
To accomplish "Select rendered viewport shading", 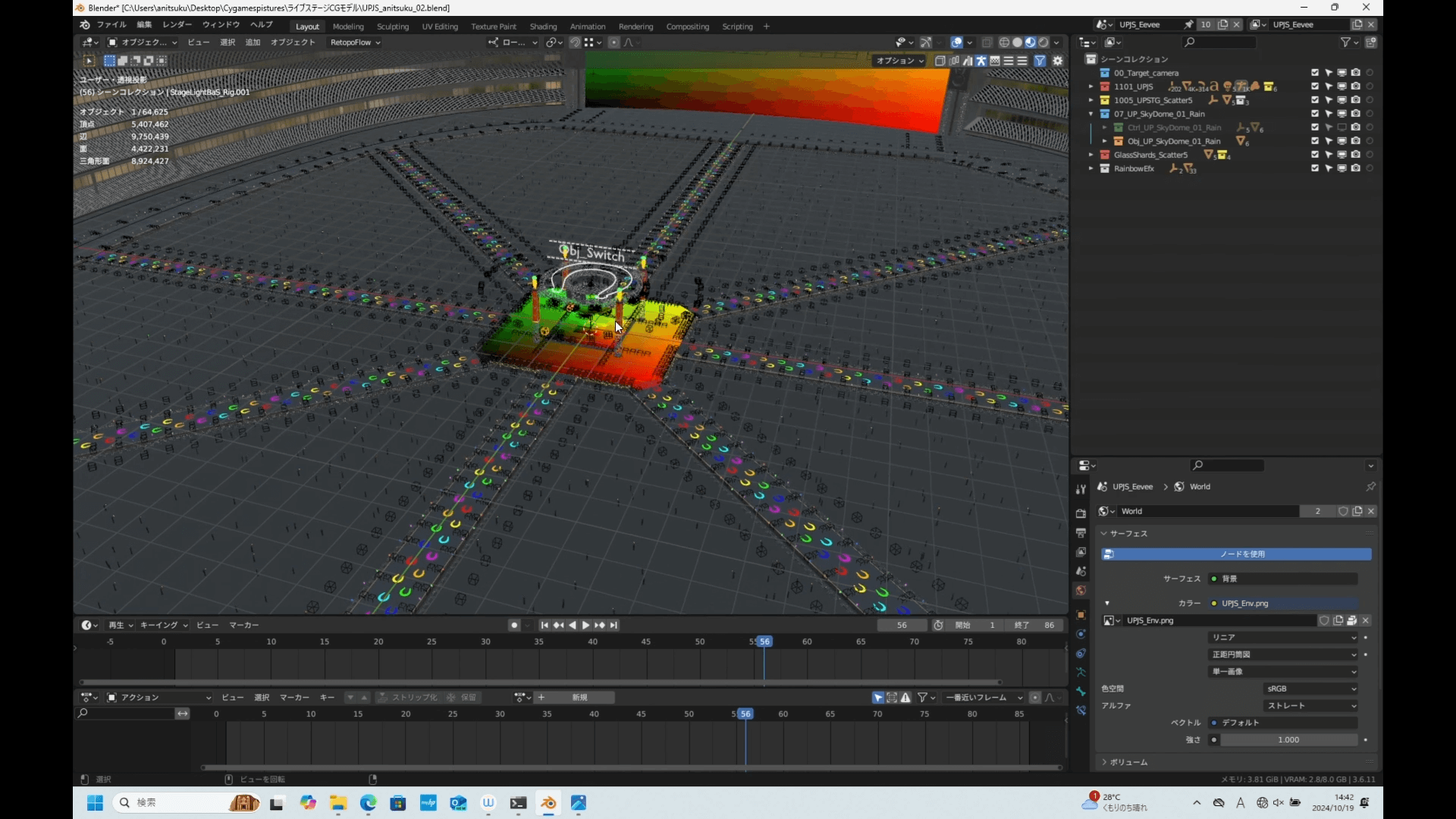I will point(1043,42).
